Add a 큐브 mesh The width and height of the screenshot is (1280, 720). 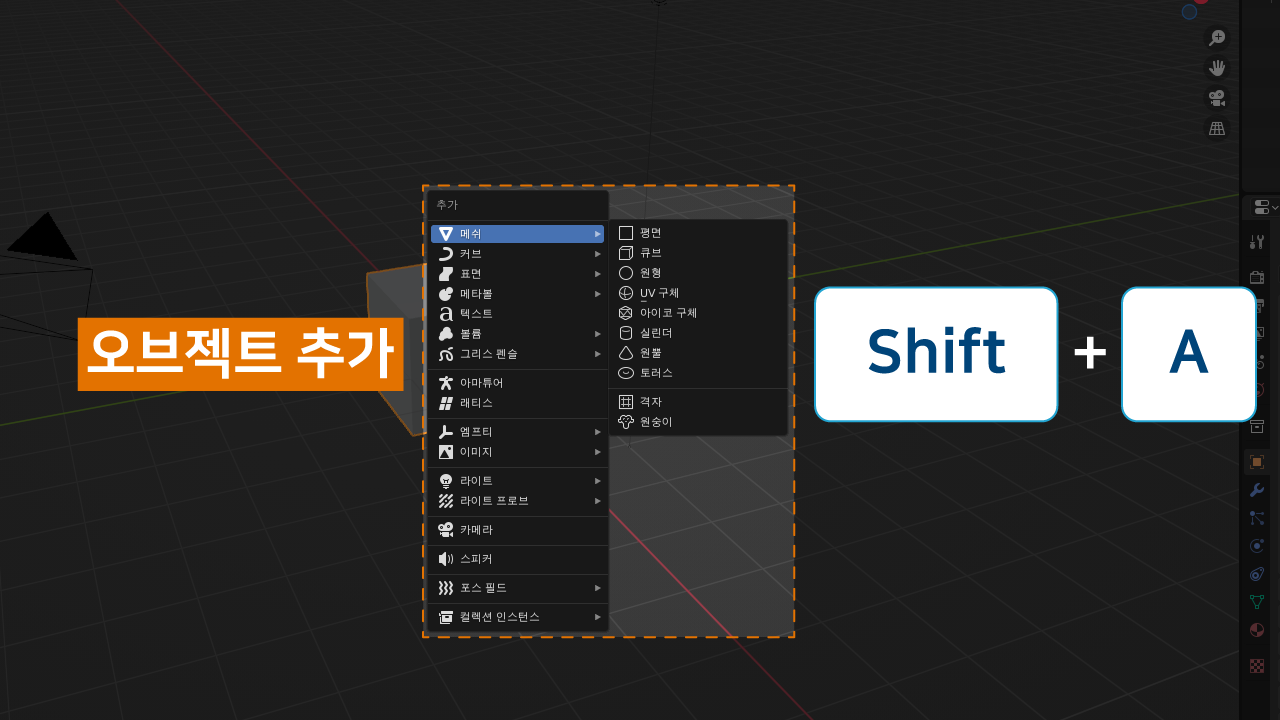click(x=651, y=253)
